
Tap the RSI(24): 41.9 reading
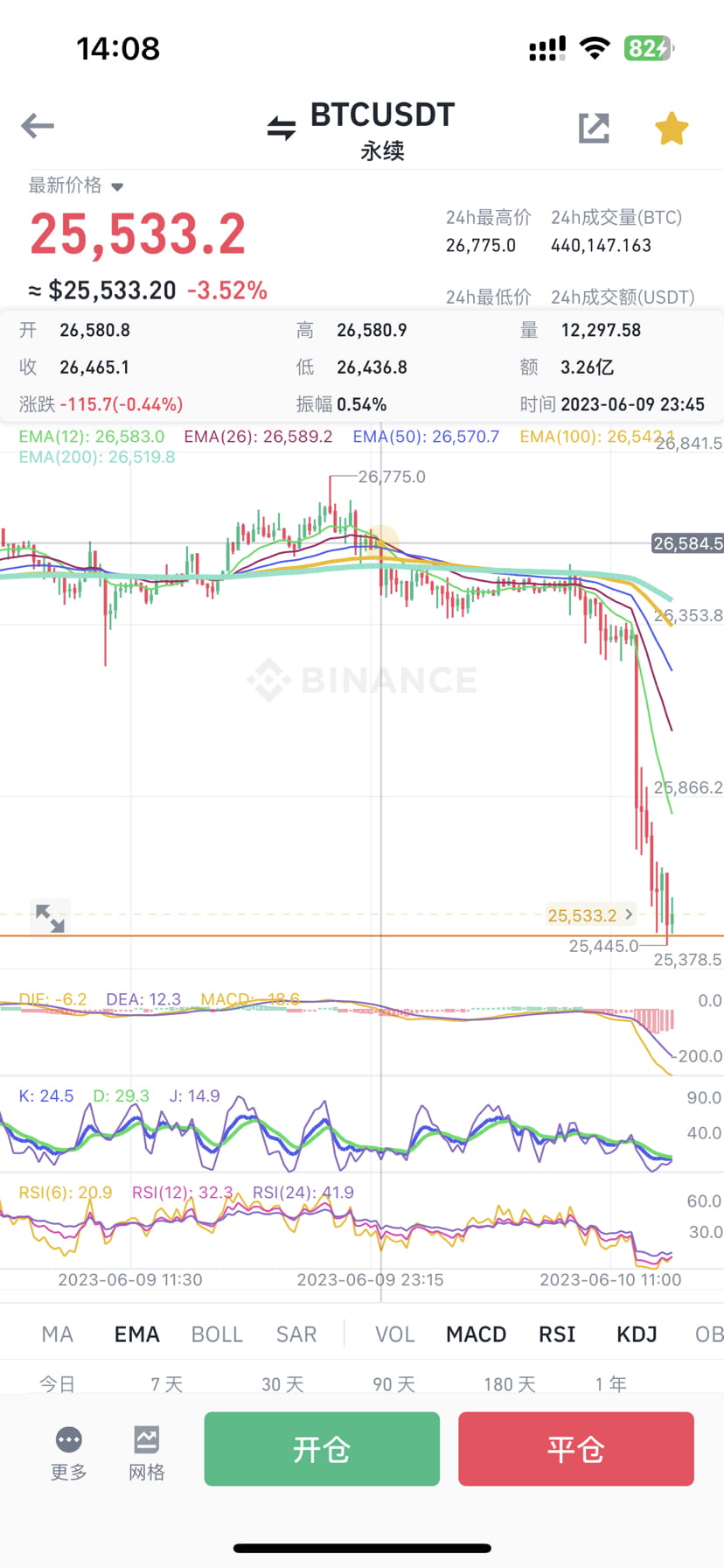(303, 1192)
